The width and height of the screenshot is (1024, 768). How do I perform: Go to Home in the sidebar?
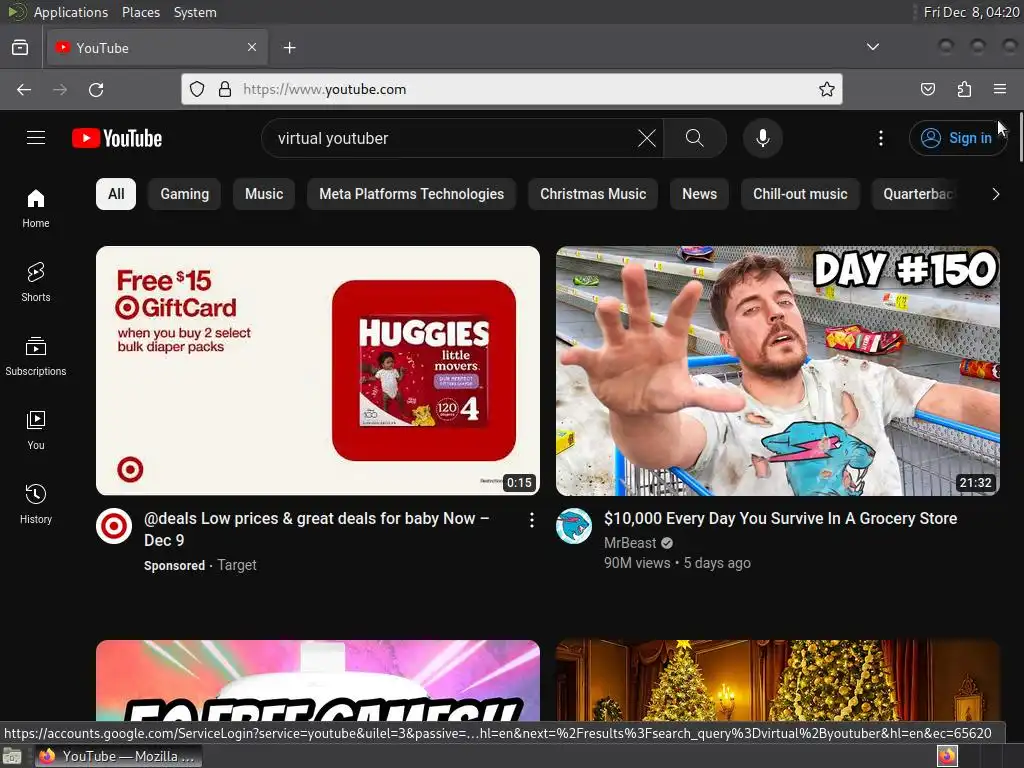click(36, 208)
